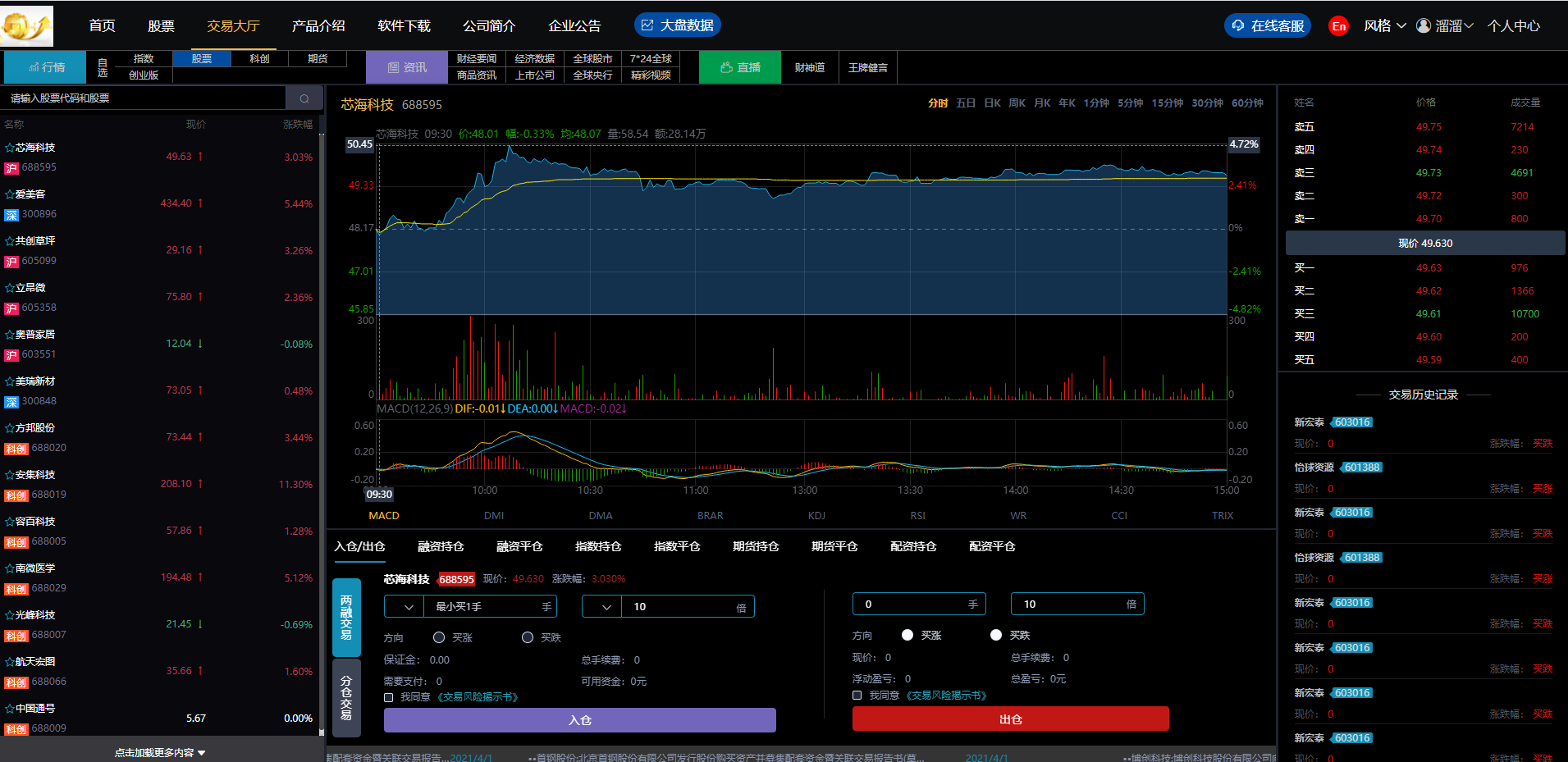Toggle favorite star for 光峰科技
The height and width of the screenshot is (762, 1568).
coord(10,615)
